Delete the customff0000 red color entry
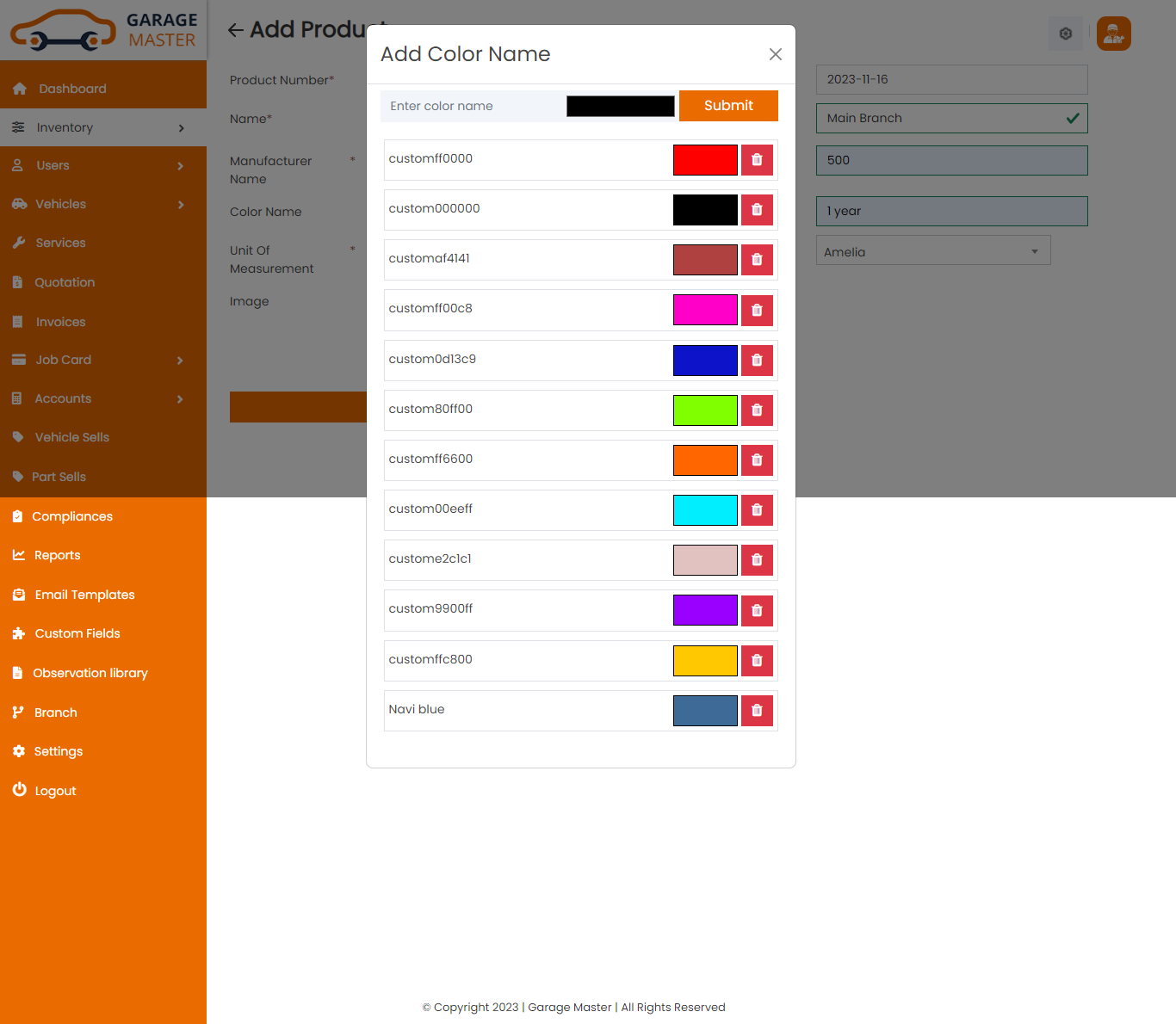 pos(757,160)
